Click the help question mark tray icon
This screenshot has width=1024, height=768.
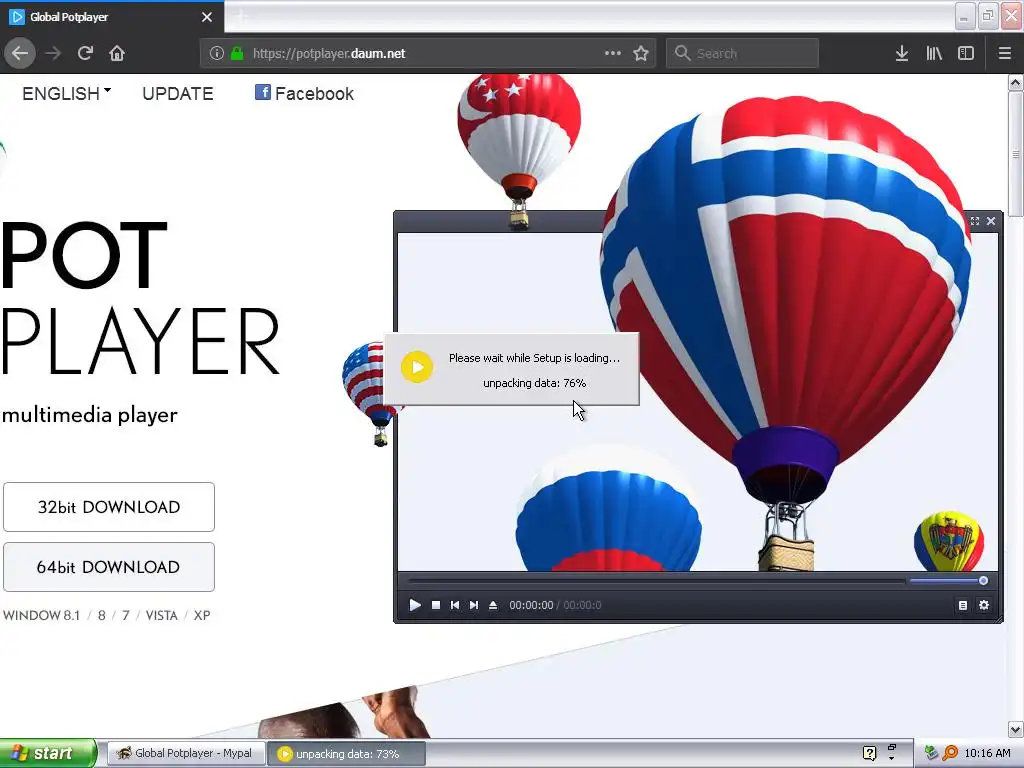pyautogui.click(x=869, y=754)
